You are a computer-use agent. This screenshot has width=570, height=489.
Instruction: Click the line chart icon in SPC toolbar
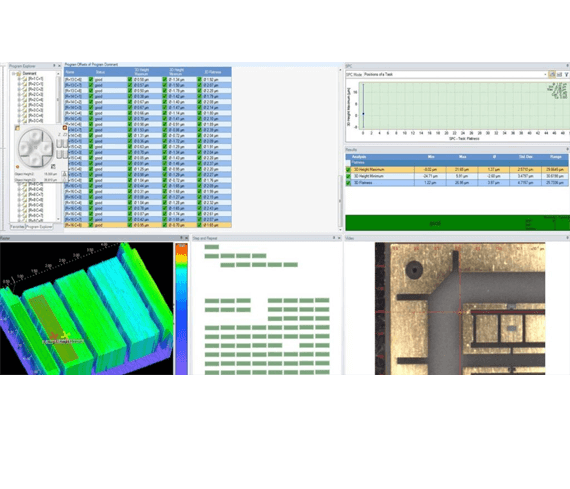pyautogui.click(x=552, y=74)
